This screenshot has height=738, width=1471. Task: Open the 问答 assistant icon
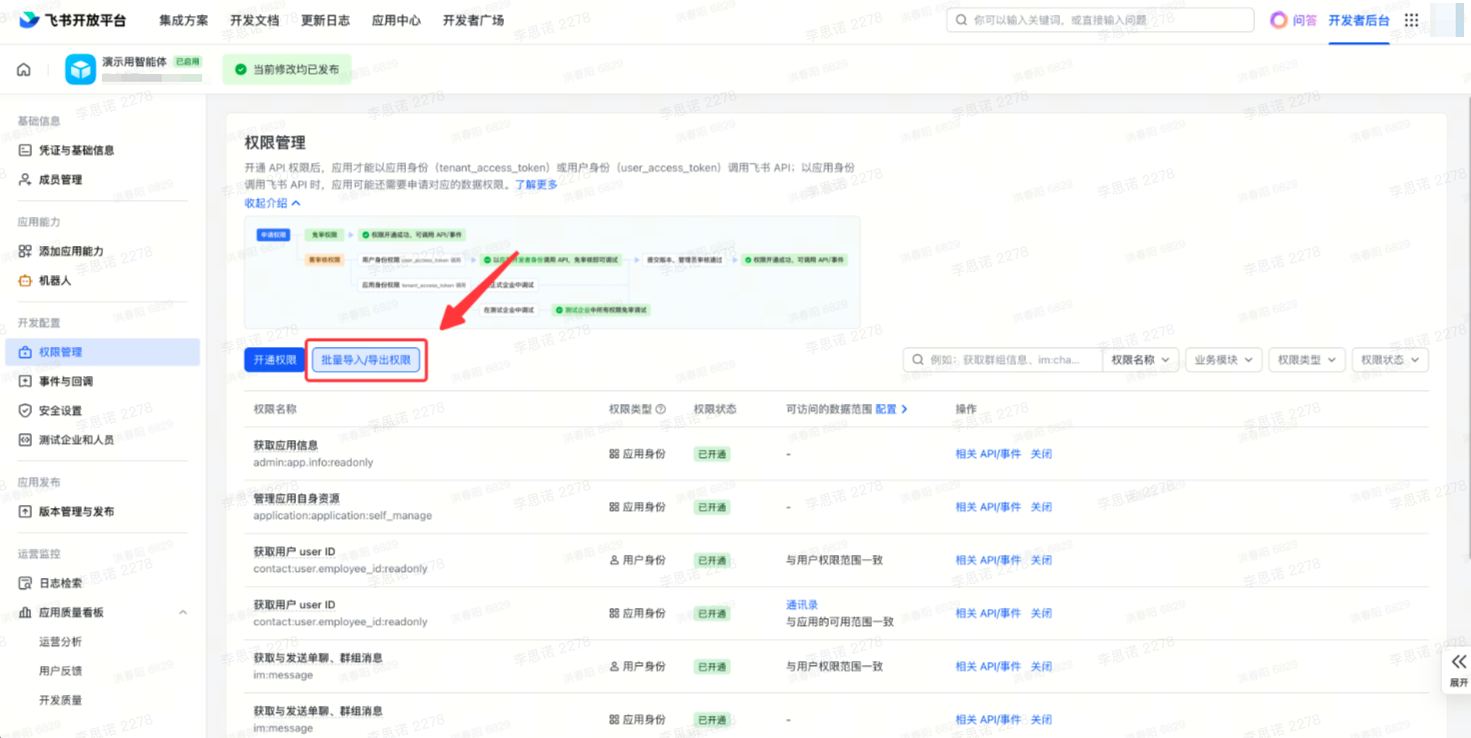tap(1279, 20)
